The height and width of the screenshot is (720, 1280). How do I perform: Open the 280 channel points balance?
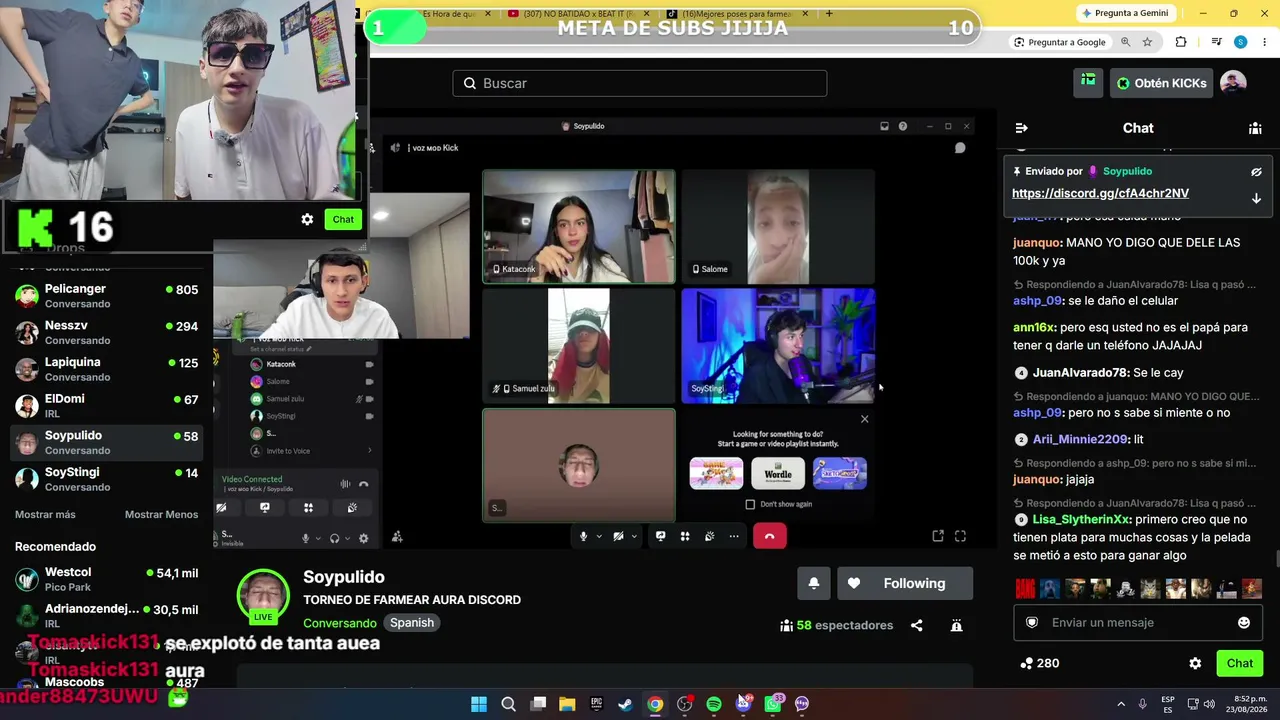pyautogui.click(x=1039, y=663)
